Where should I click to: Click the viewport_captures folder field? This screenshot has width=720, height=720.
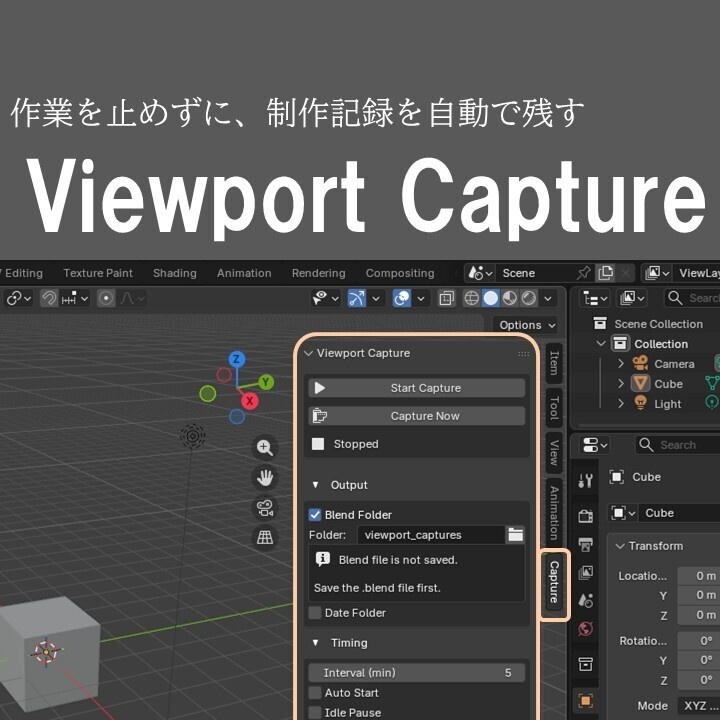pyautogui.click(x=431, y=535)
